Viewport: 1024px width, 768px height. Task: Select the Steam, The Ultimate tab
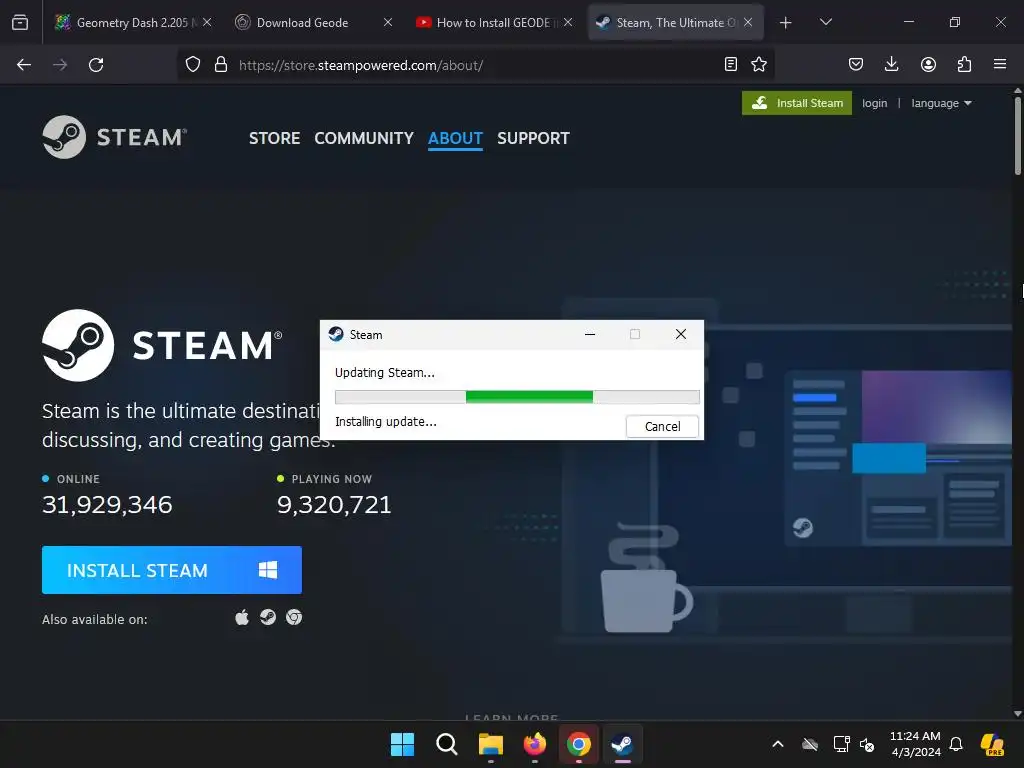[x=675, y=22]
